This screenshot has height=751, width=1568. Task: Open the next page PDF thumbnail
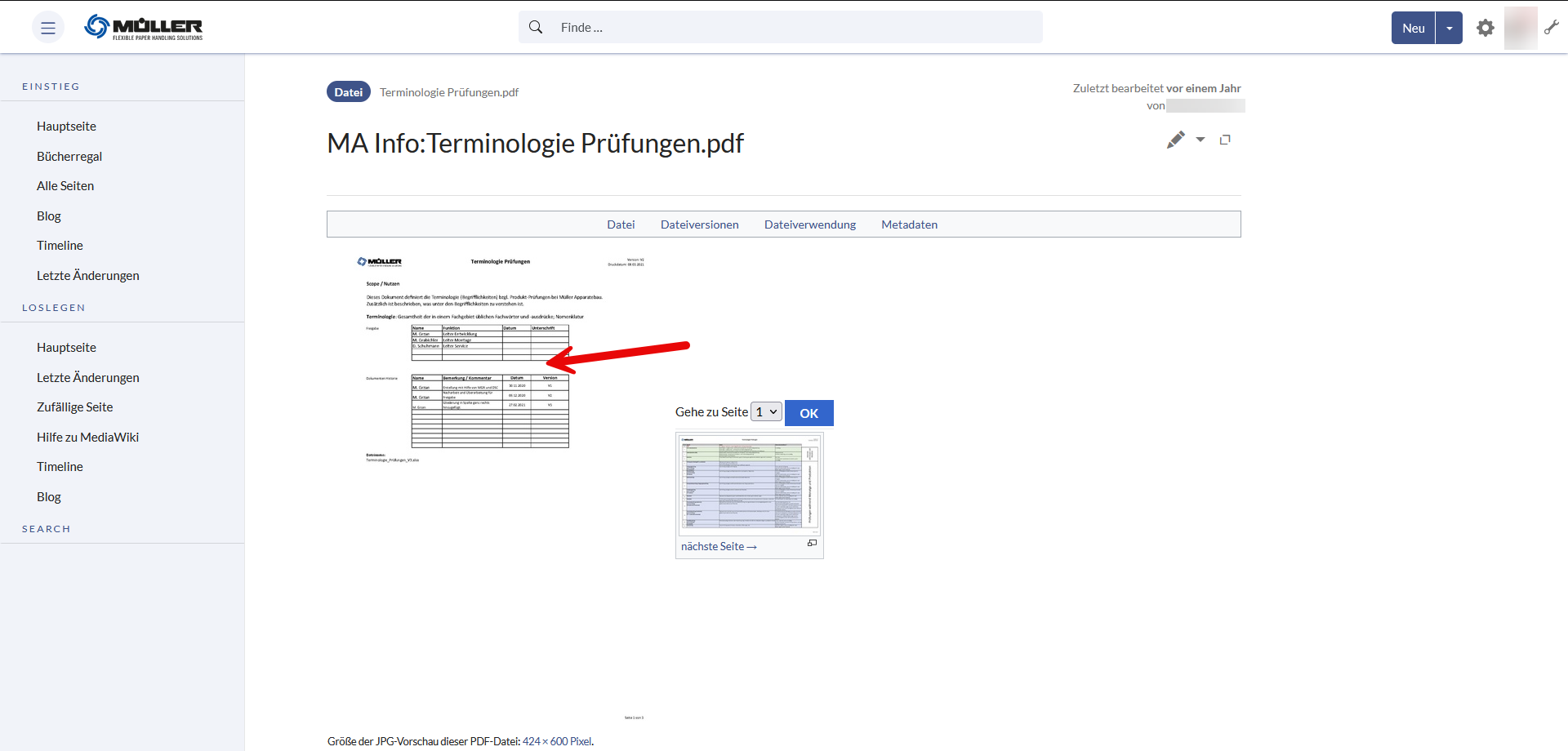[x=749, y=484]
